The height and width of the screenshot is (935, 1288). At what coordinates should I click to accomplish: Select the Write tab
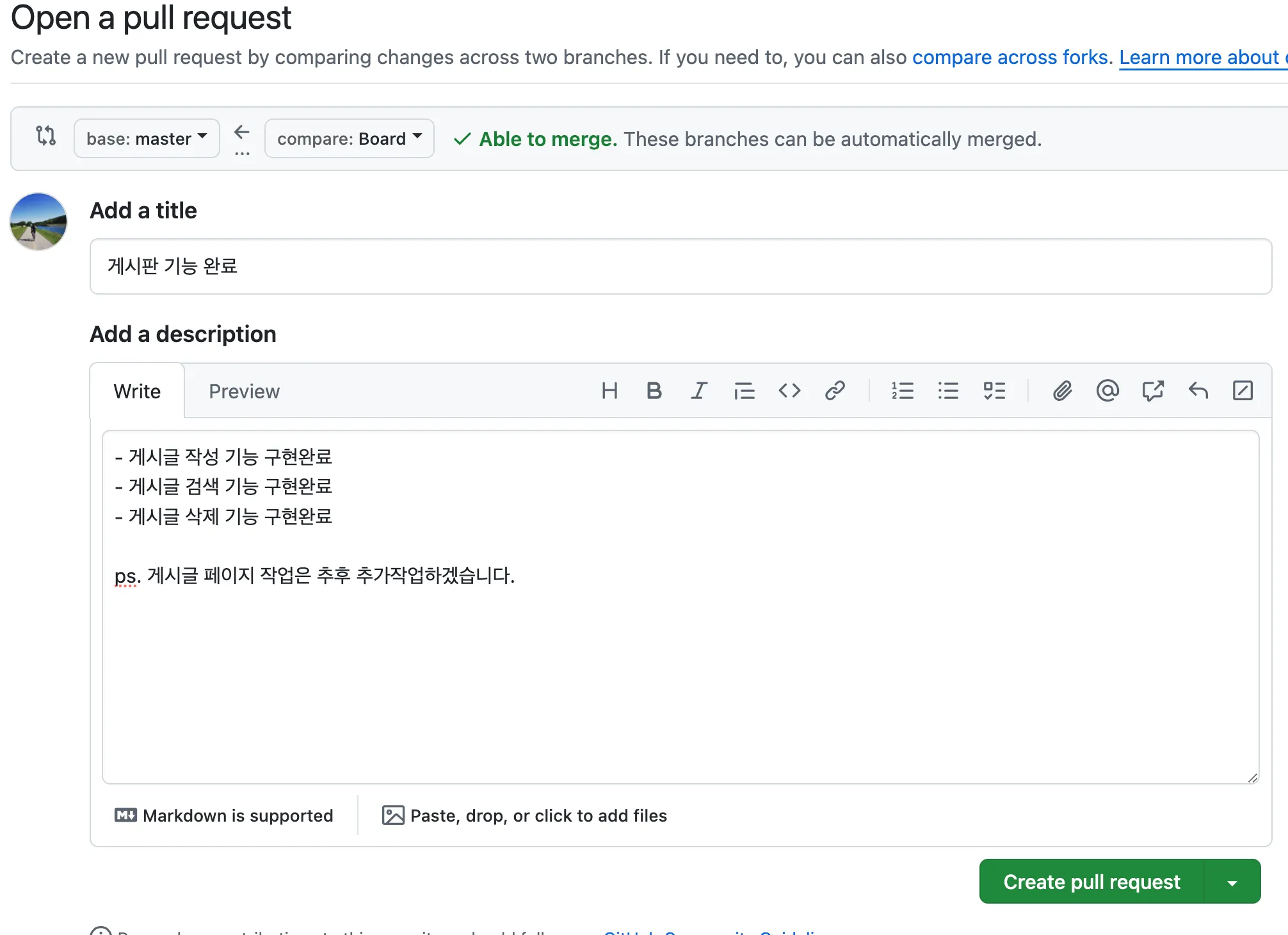pyautogui.click(x=137, y=391)
